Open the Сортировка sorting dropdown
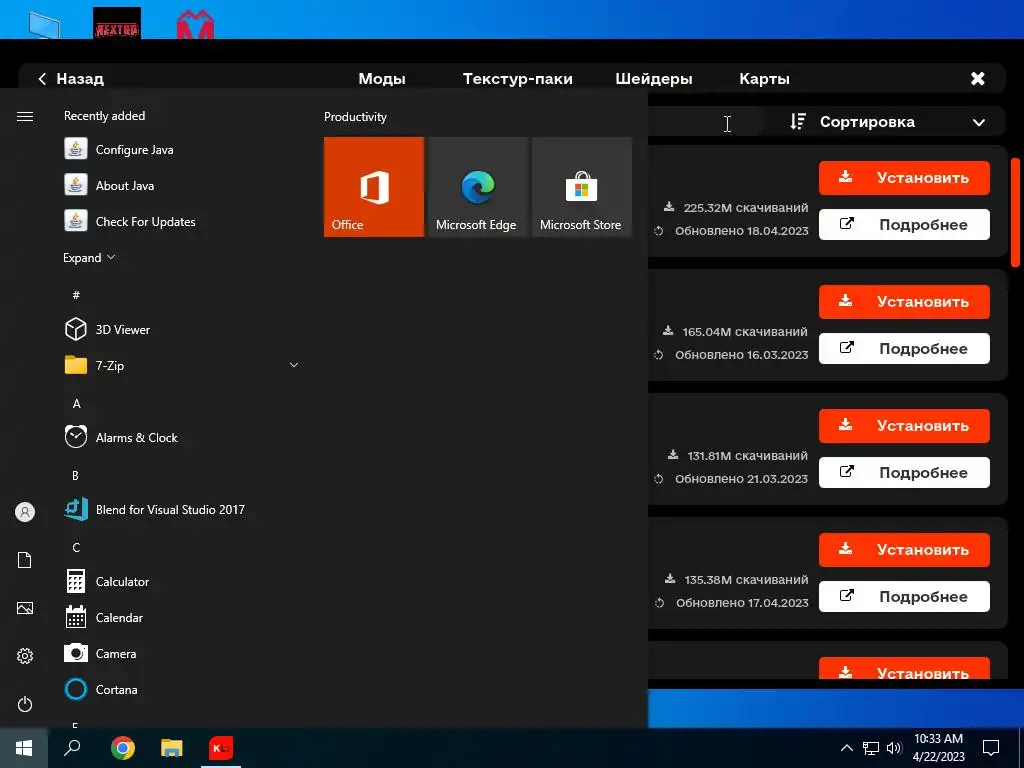This screenshot has height=768, width=1024. [x=888, y=122]
